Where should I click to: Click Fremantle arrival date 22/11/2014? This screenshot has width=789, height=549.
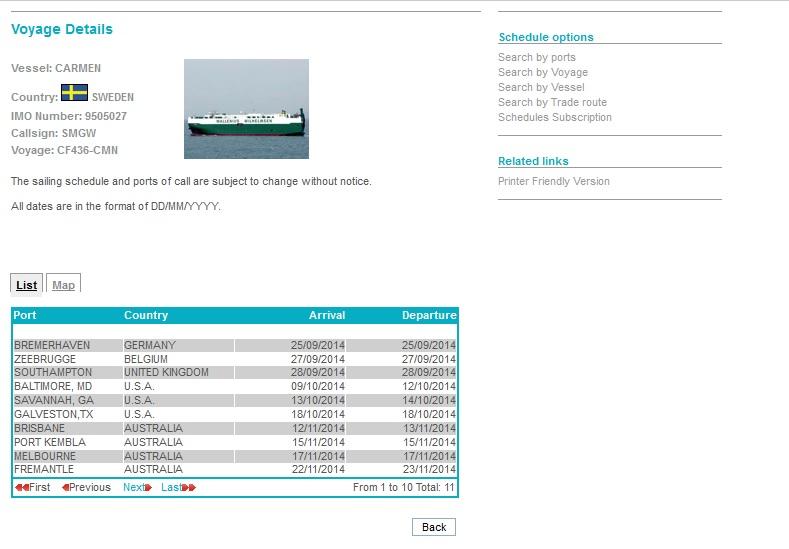tap(318, 469)
